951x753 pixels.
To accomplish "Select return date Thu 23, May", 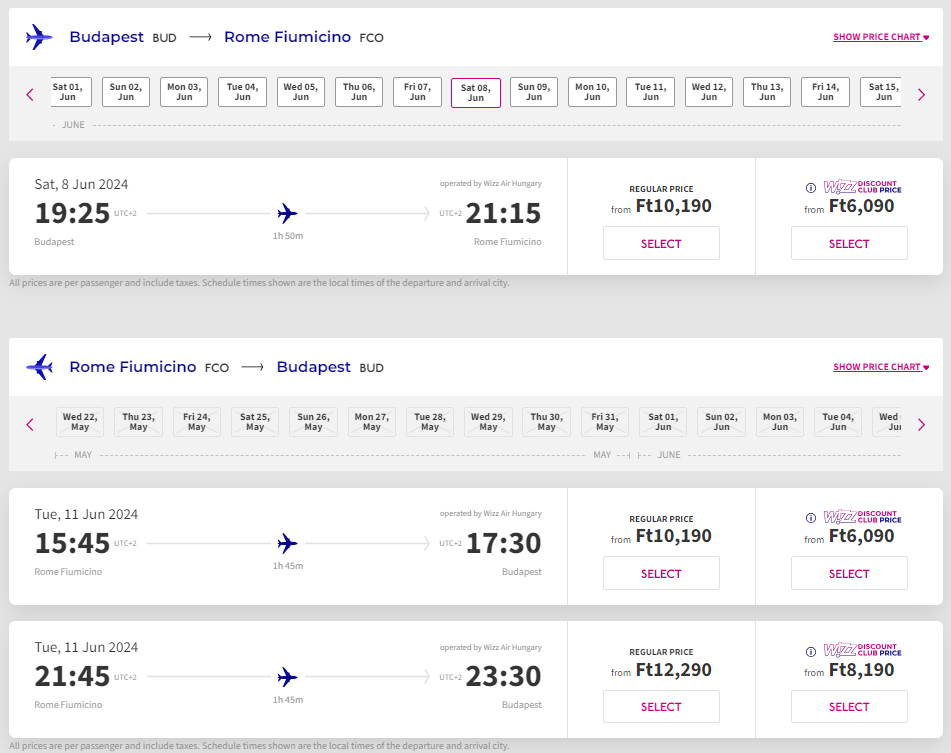I will pos(138,422).
